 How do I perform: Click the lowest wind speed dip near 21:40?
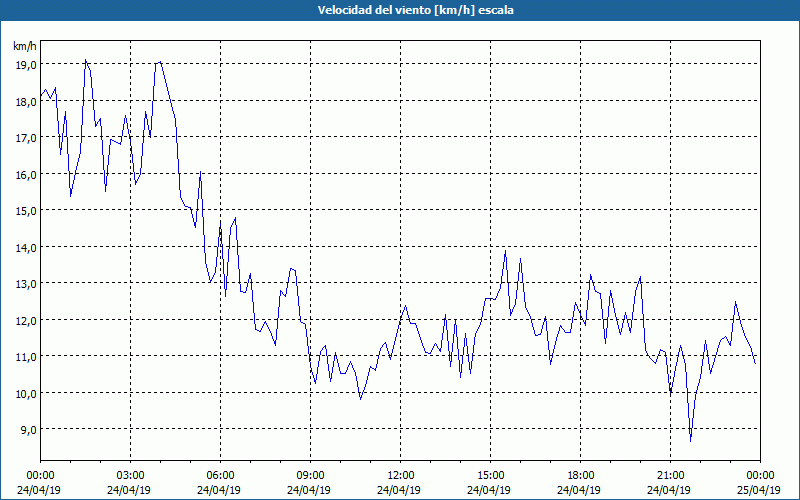click(x=690, y=440)
